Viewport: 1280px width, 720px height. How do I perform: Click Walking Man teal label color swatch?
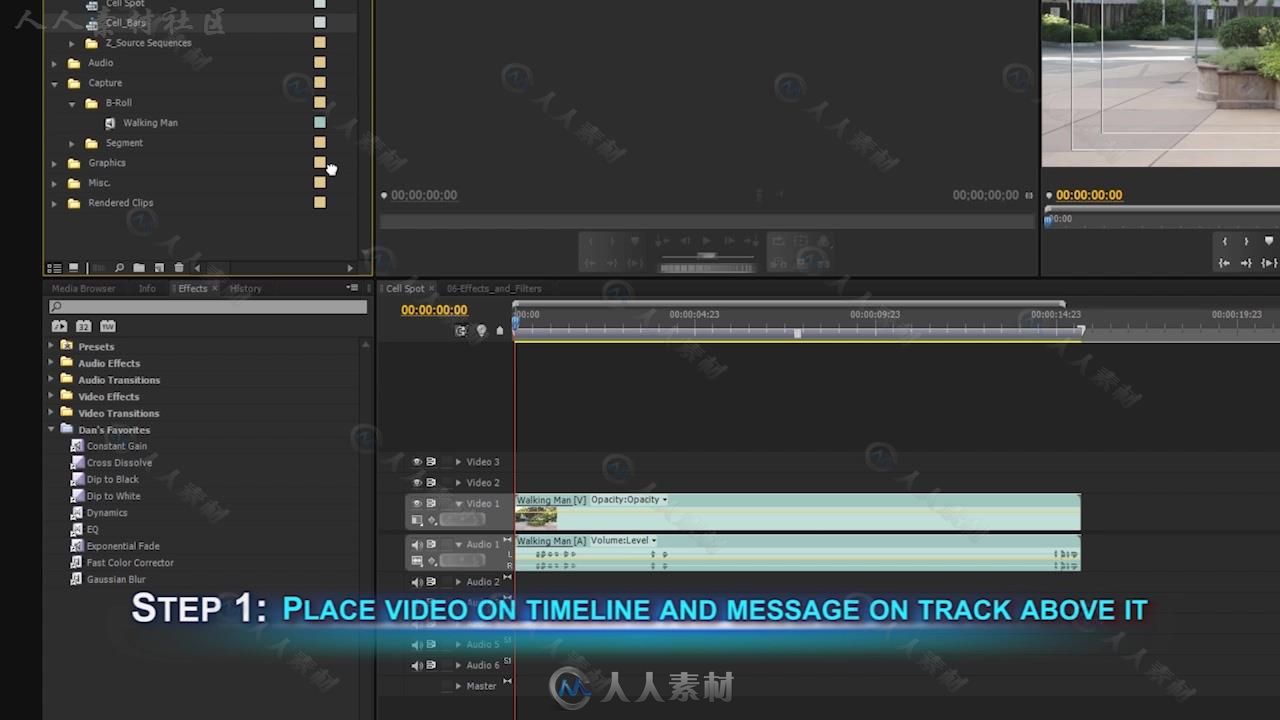pos(320,123)
